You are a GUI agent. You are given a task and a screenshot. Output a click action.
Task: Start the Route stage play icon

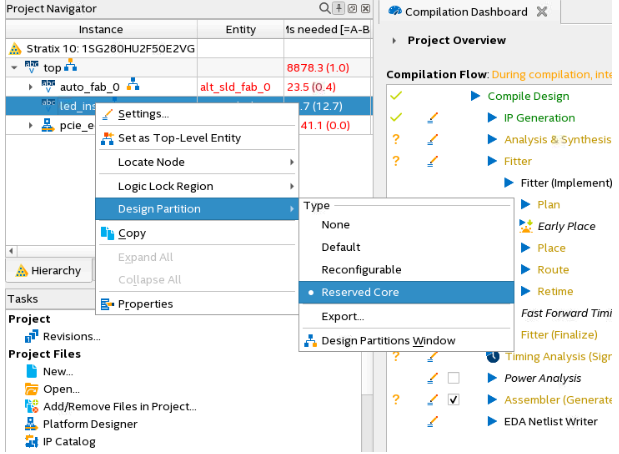click(524, 270)
